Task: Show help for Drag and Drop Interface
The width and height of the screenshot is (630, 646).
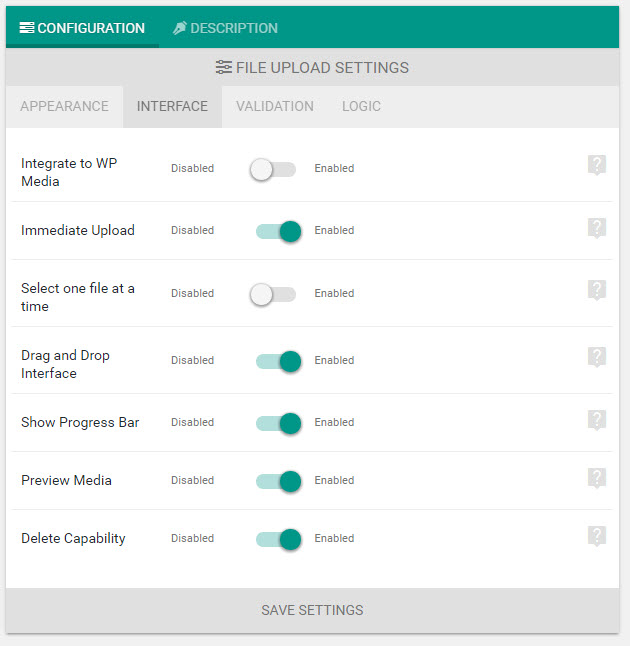Action: point(597,358)
